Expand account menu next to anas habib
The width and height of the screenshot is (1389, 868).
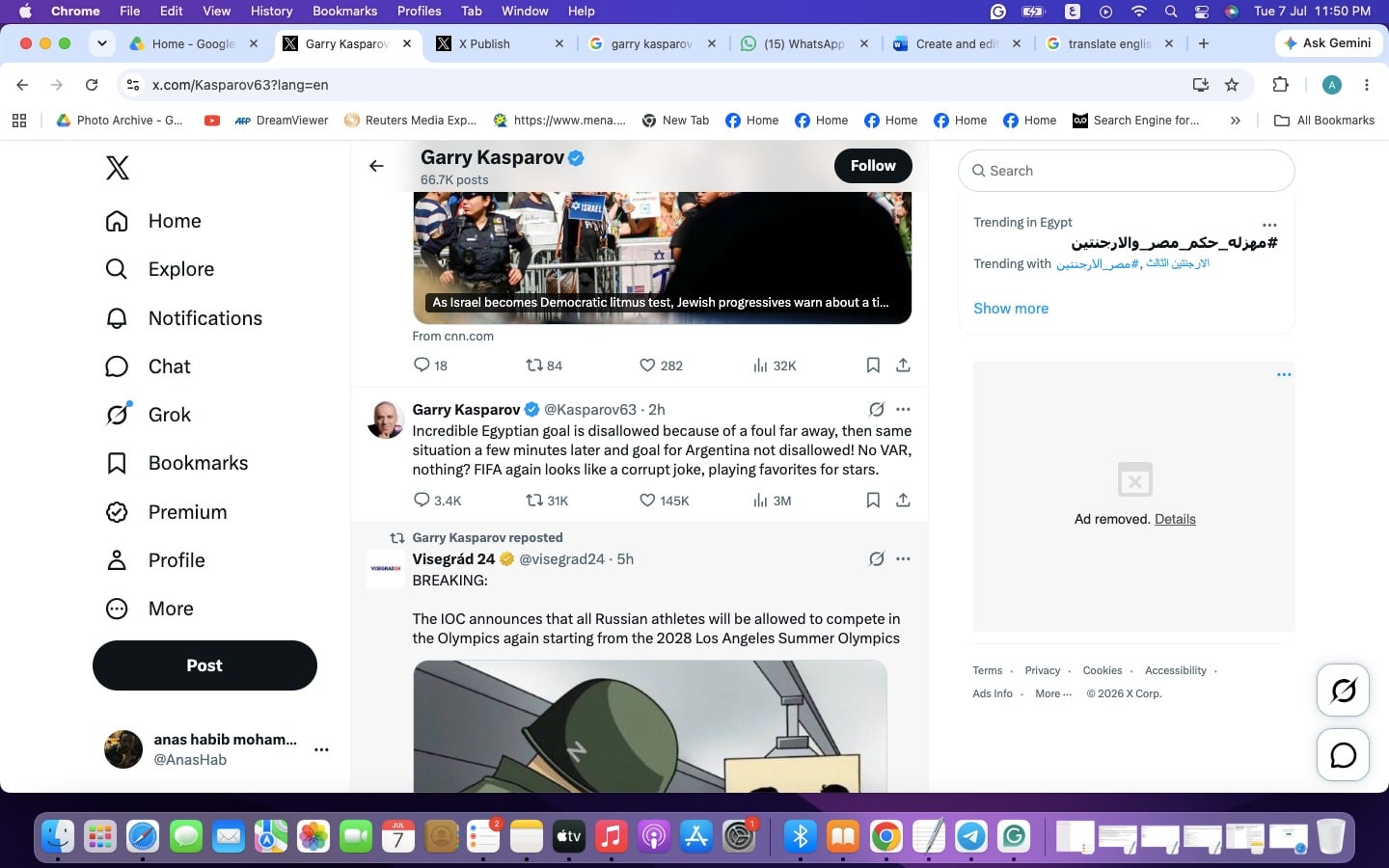(321, 749)
